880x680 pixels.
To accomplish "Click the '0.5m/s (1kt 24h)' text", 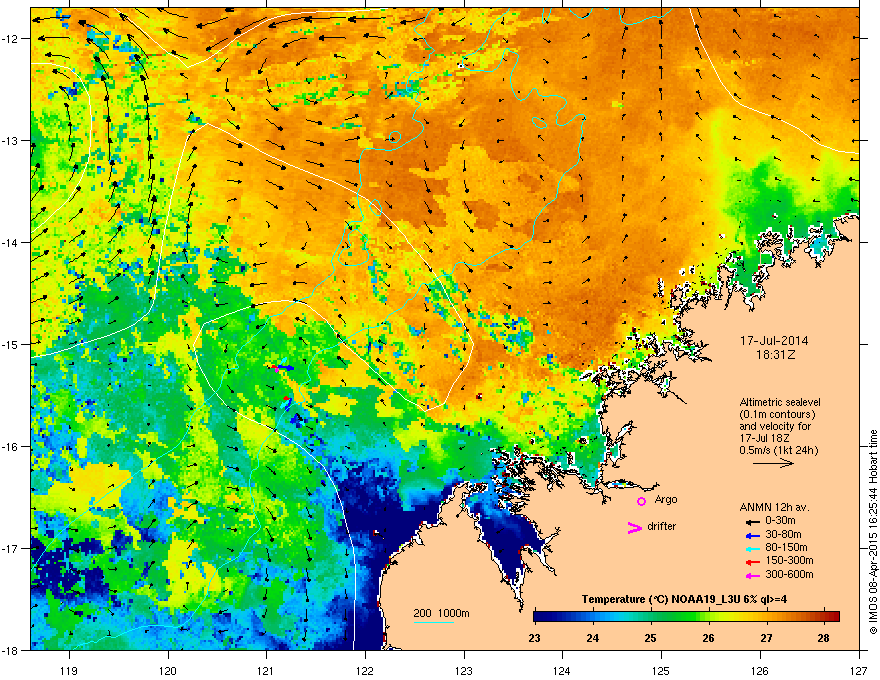I will [778, 450].
